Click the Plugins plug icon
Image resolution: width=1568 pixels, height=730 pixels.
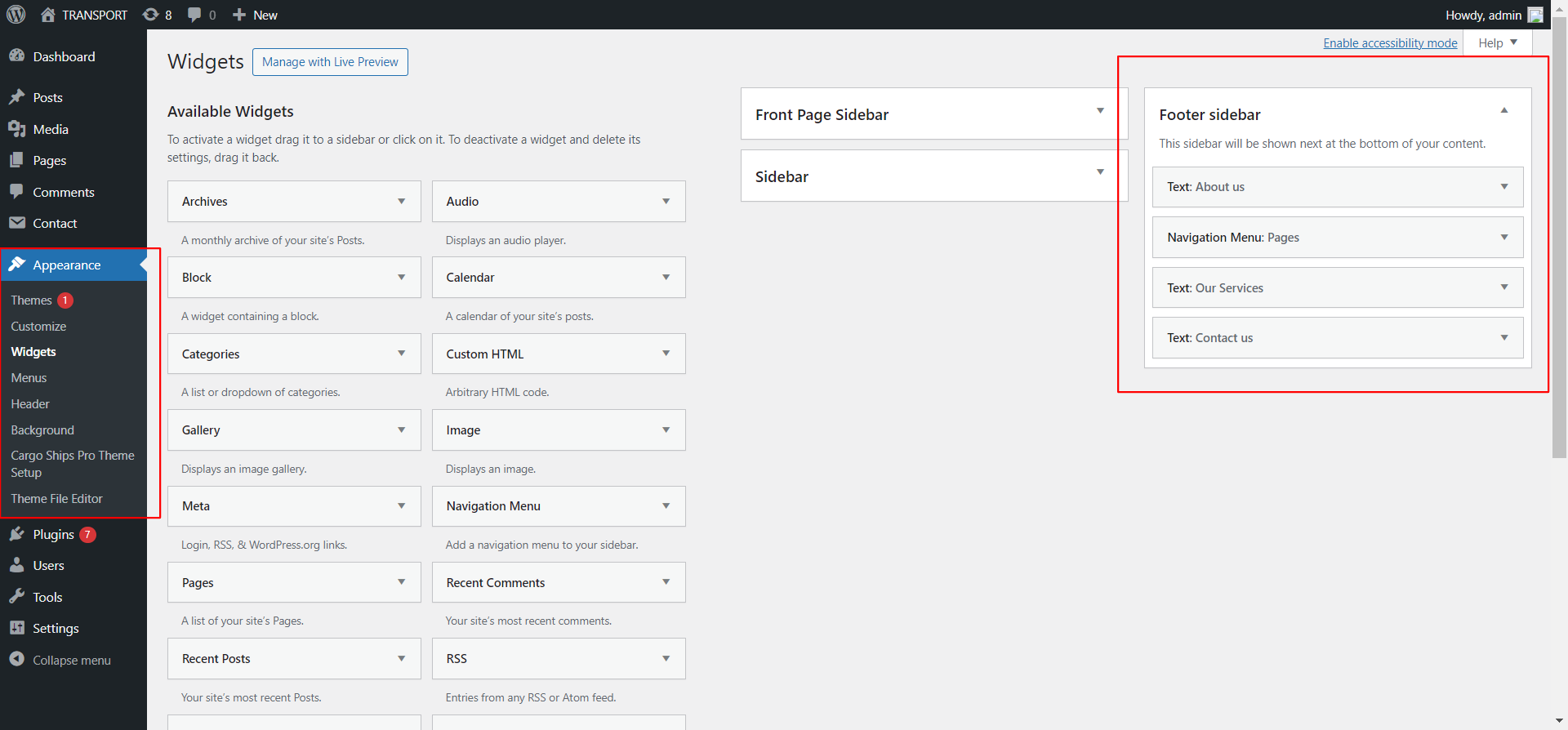(x=16, y=534)
